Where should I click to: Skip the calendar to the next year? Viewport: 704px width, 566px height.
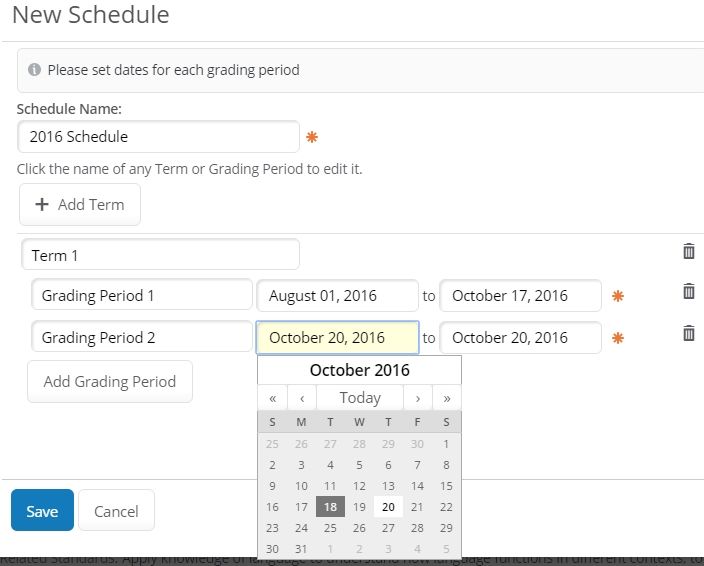click(x=447, y=398)
